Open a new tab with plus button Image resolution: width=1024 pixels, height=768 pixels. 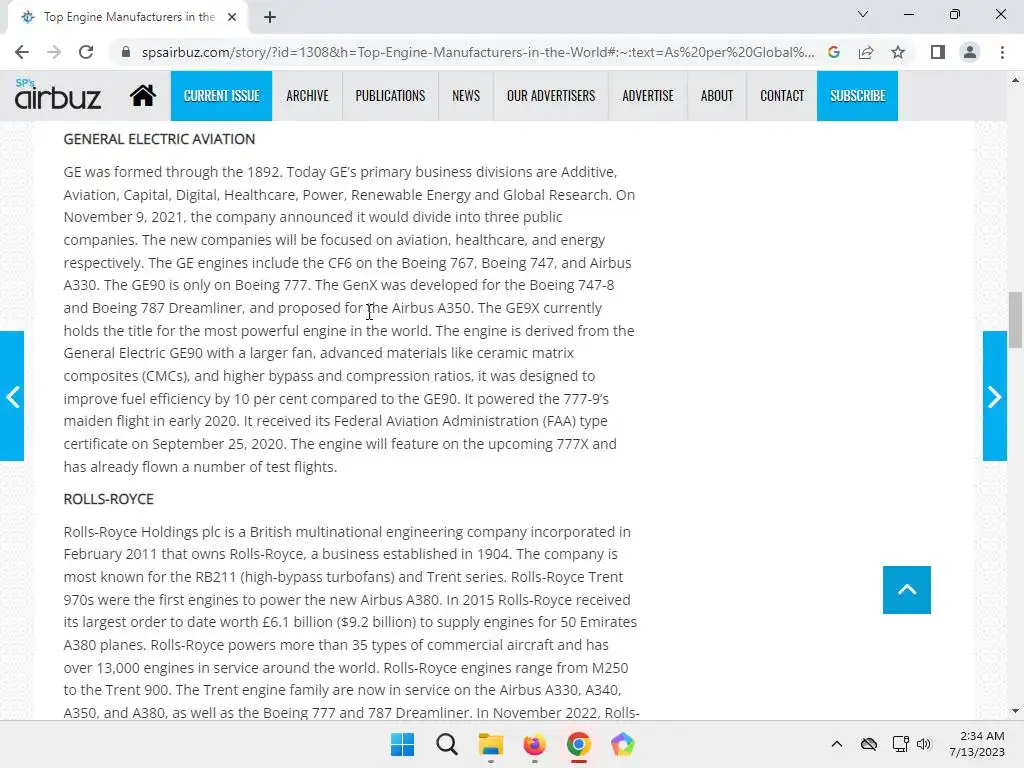[270, 17]
